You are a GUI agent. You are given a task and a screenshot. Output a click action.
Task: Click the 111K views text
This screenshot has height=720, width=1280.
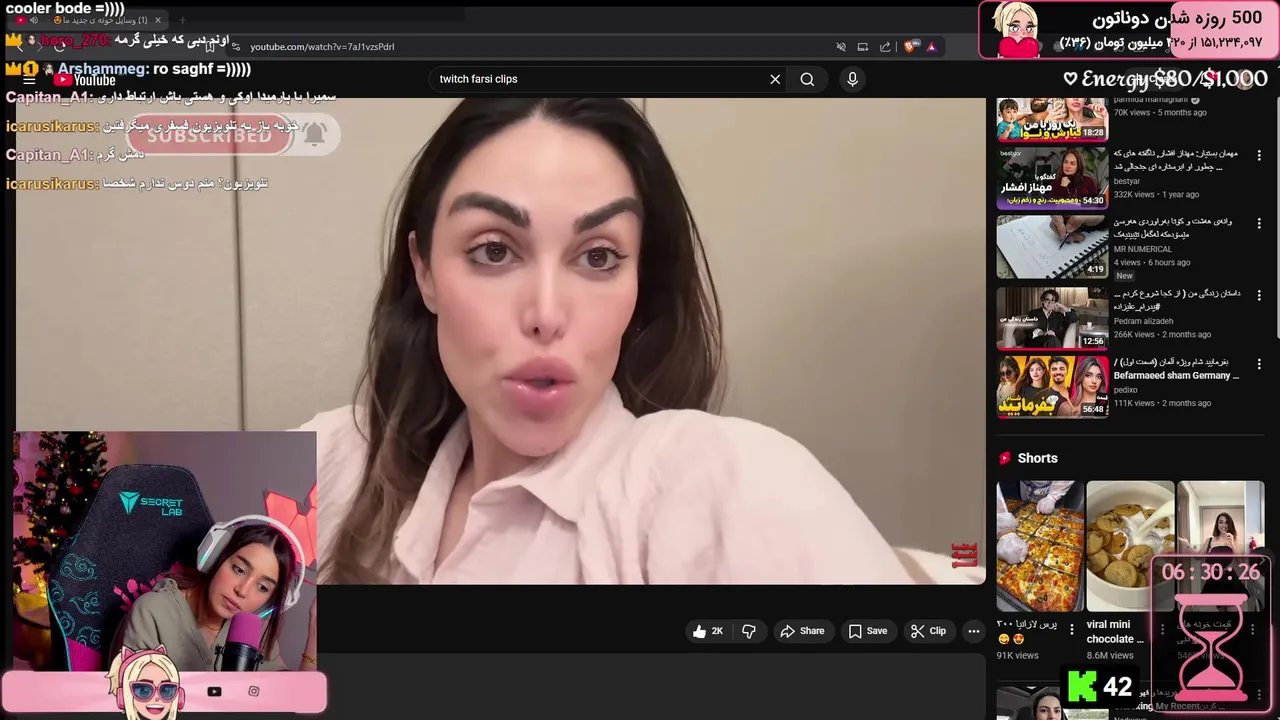click(x=1134, y=403)
